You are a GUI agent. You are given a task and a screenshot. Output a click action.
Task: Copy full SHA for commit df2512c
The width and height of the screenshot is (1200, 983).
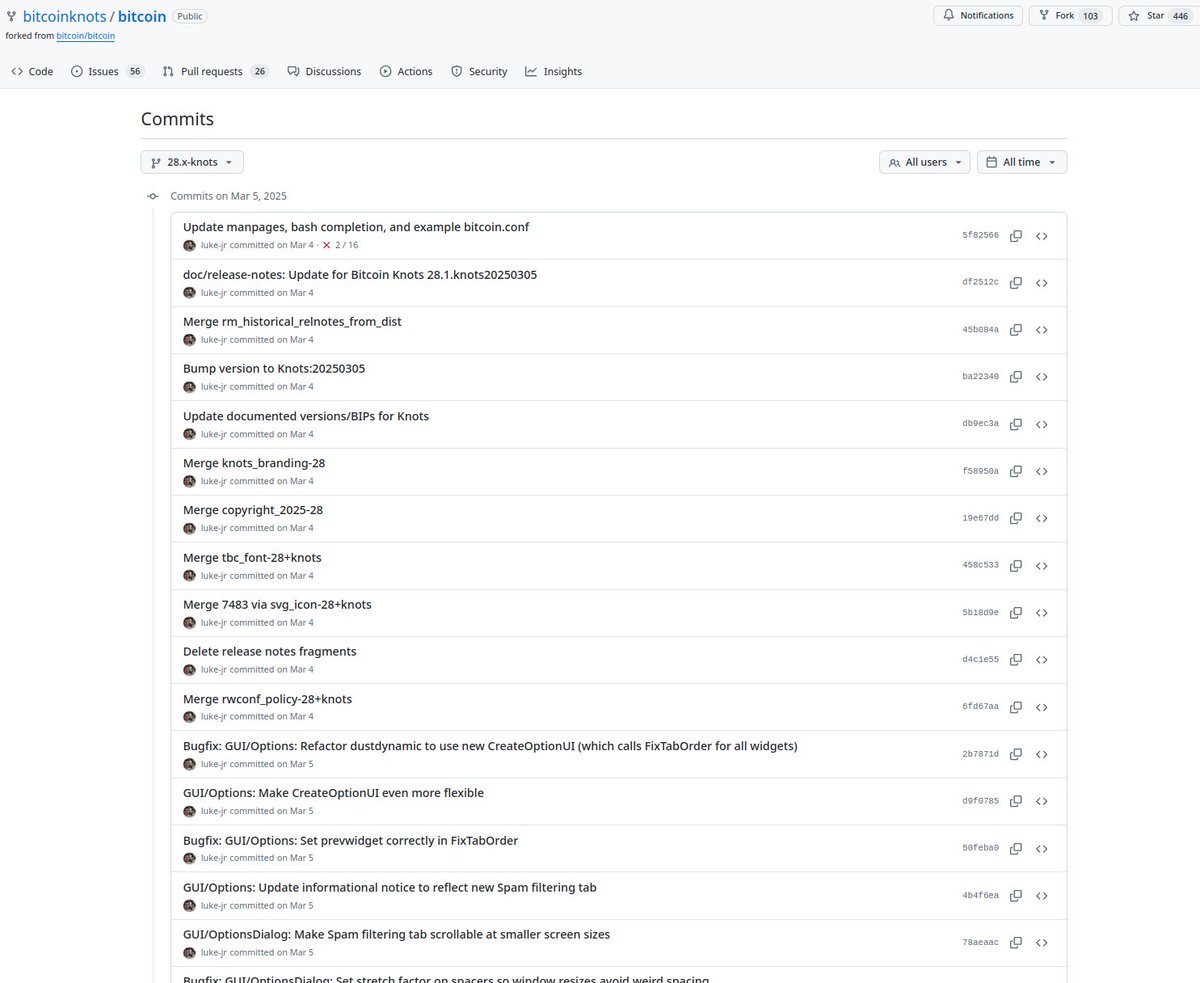point(1016,283)
